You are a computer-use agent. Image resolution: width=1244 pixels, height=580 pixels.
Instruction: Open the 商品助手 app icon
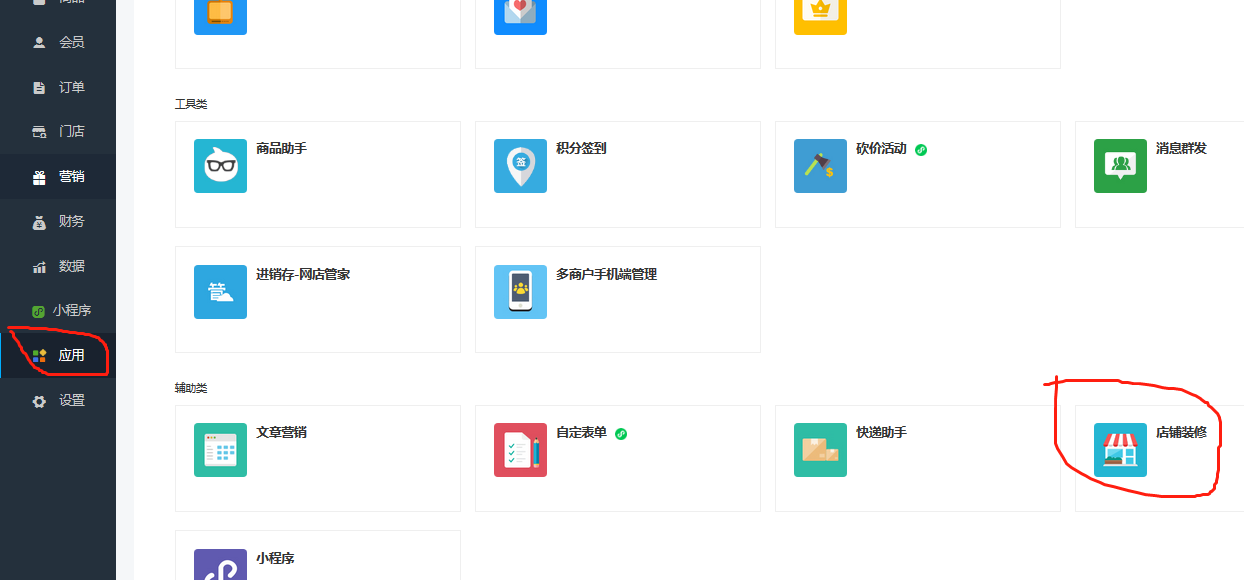(220, 166)
